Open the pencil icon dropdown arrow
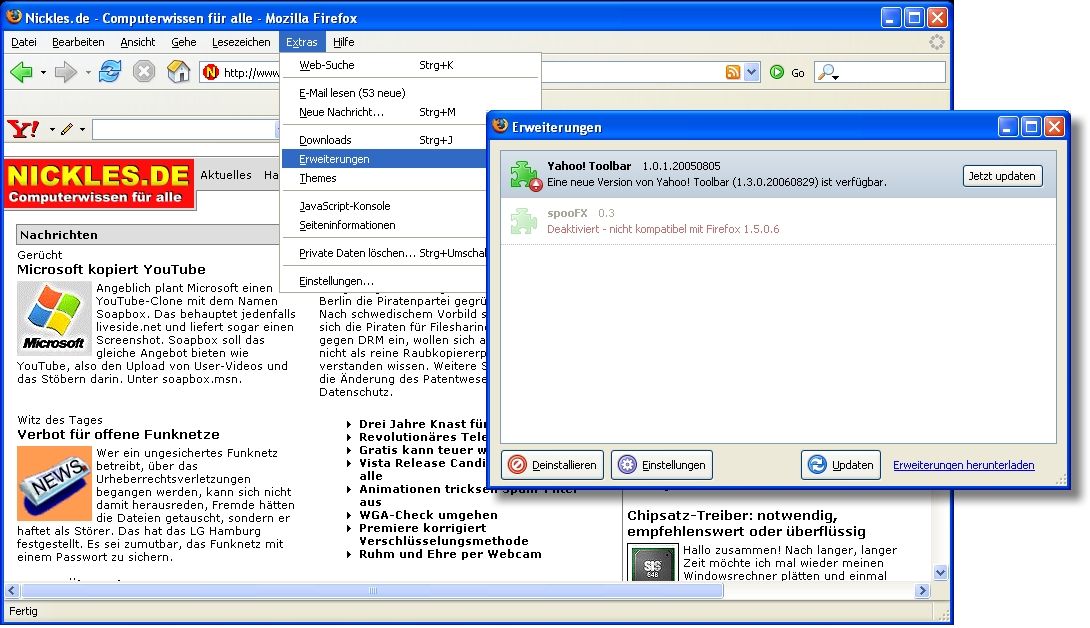1090x628 pixels. [82, 129]
